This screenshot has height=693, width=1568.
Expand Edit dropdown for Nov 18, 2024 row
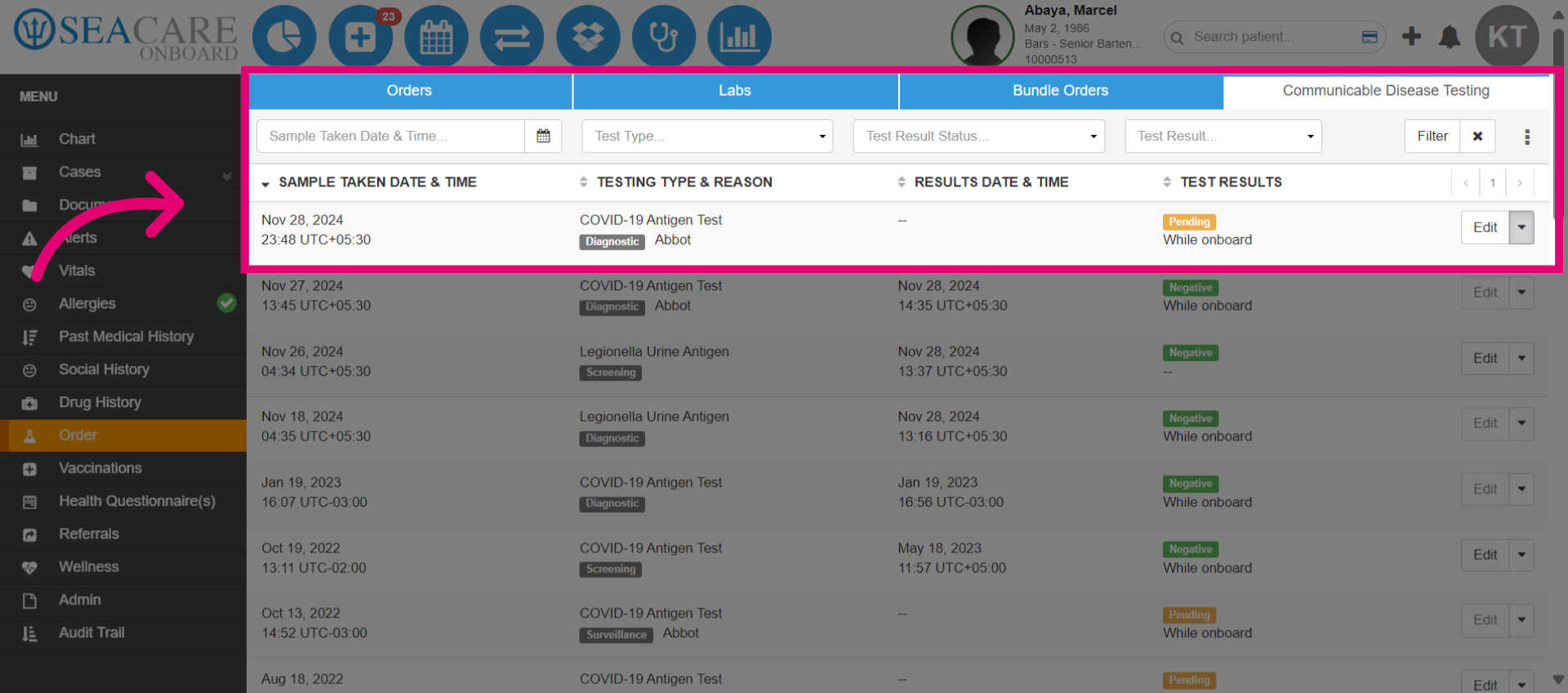pos(1521,423)
